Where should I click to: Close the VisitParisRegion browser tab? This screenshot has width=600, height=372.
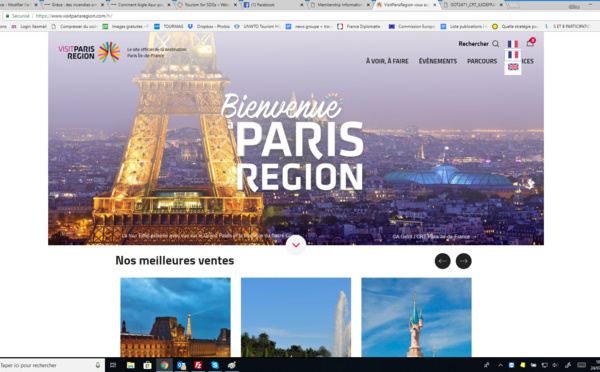pos(434,5)
